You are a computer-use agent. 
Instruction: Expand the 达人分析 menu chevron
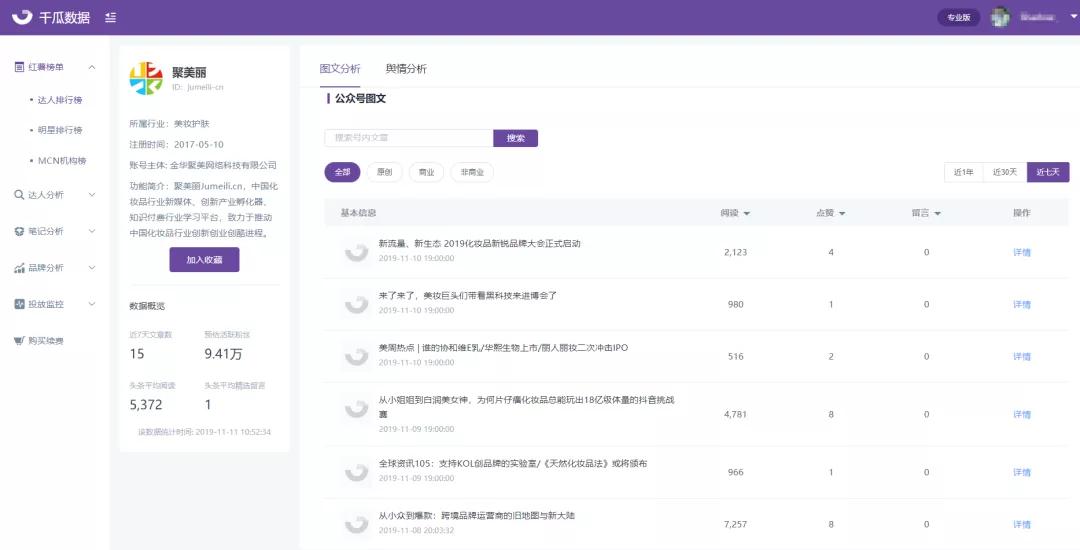pyautogui.click(x=92, y=195)
